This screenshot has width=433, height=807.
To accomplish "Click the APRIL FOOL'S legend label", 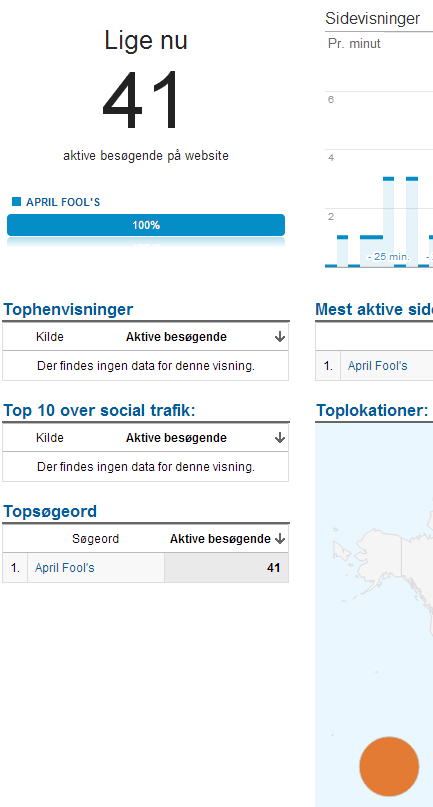I will point(63,202).
